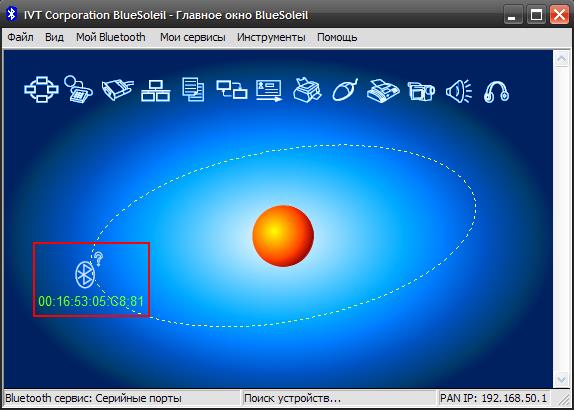Click the scrollbar down arrow
The width and height of the screenshot is (574, 410).
(561, 379)
